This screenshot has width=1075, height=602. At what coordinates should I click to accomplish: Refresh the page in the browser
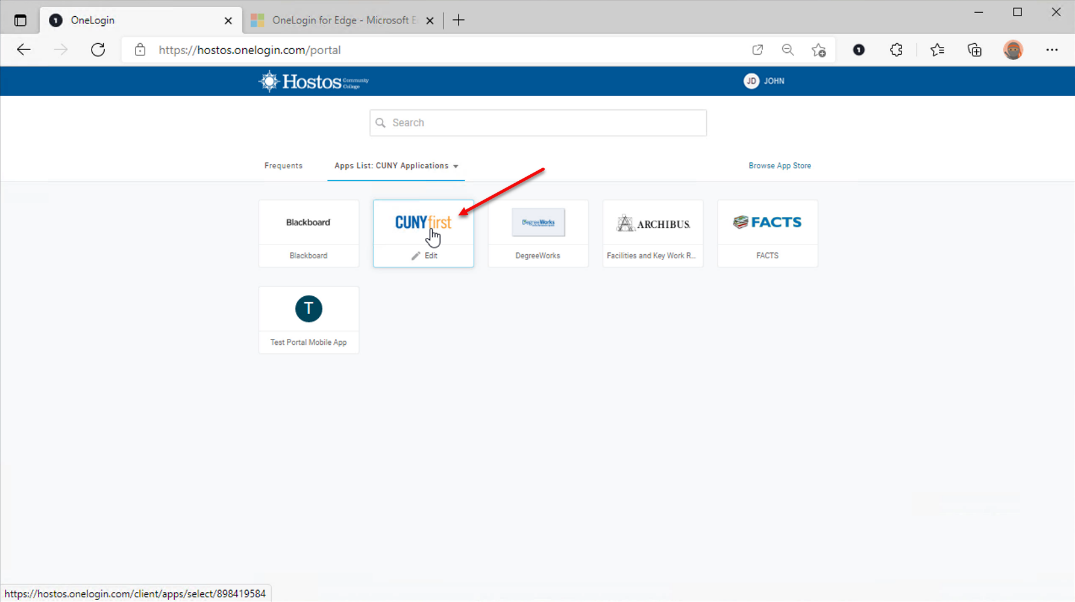tap(98, 50)
